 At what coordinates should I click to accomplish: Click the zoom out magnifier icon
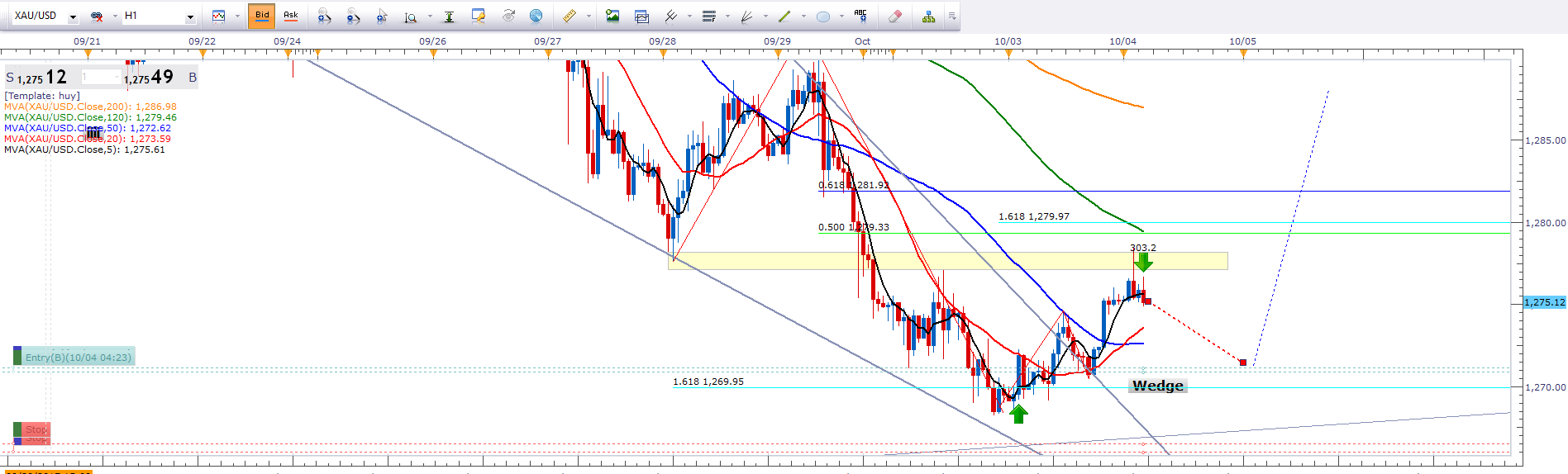(x=353, y=16)
